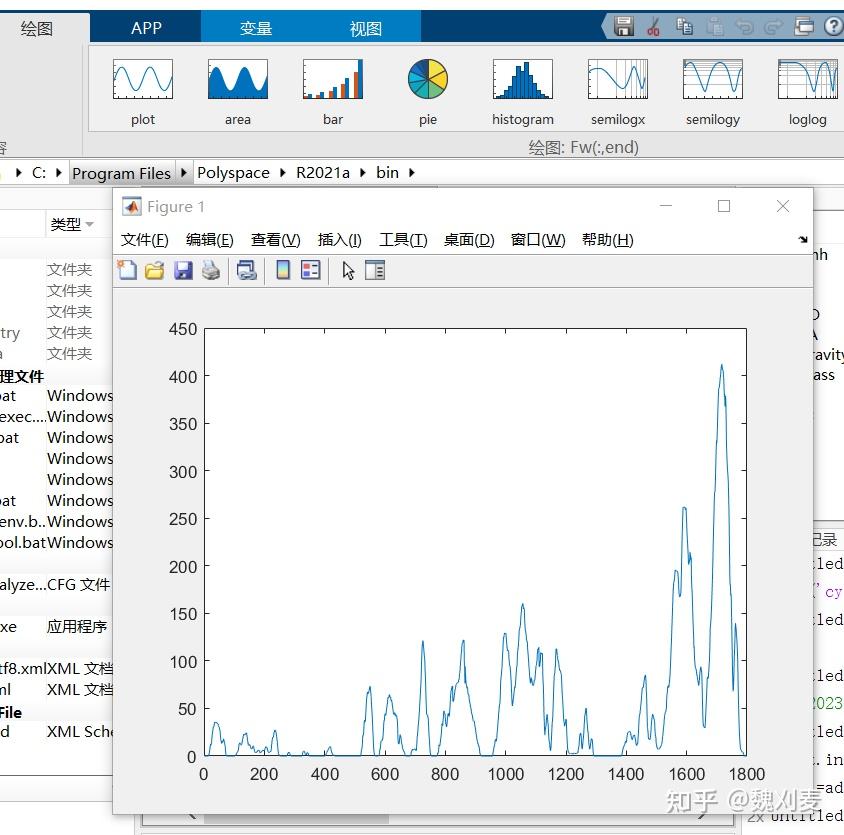Switch to the APP ribbon tab
The height and width of the screenshot is (835, 844).
point(144,28)
